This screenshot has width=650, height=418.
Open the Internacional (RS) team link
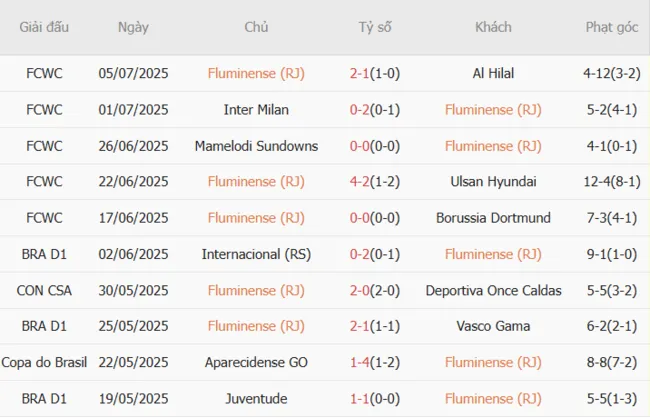256,254
